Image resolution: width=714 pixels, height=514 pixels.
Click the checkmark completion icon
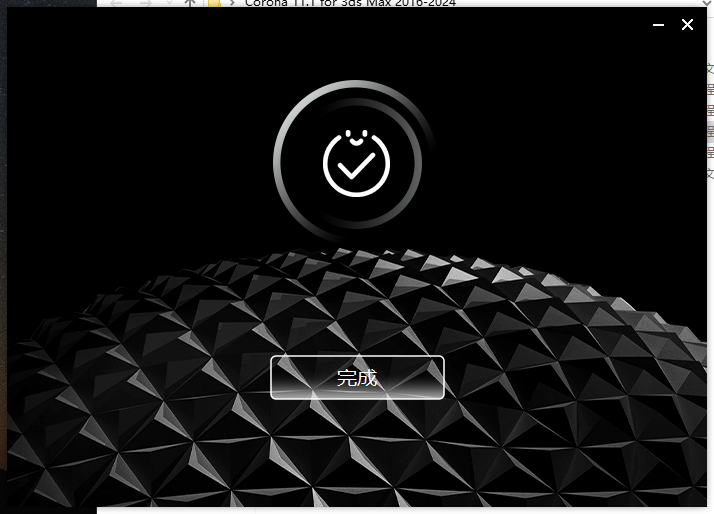click(x=356, y=163)
